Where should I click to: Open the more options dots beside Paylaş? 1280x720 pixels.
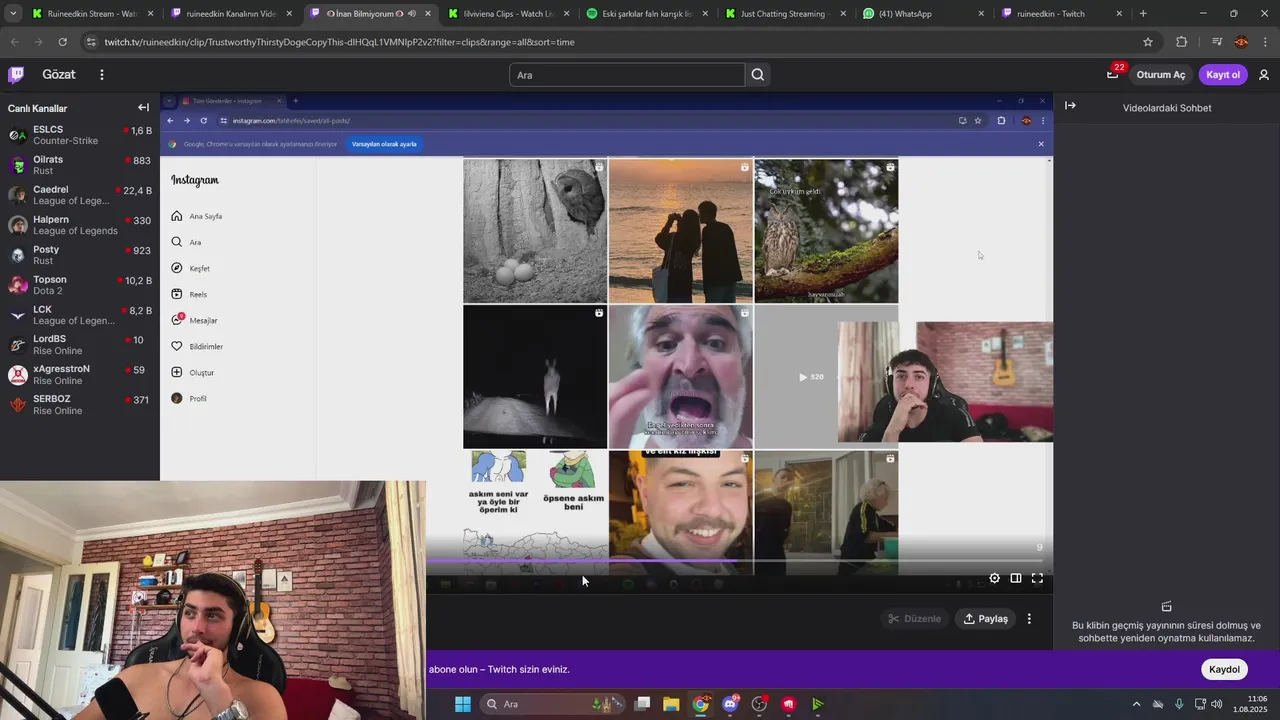coord(1029,619)
